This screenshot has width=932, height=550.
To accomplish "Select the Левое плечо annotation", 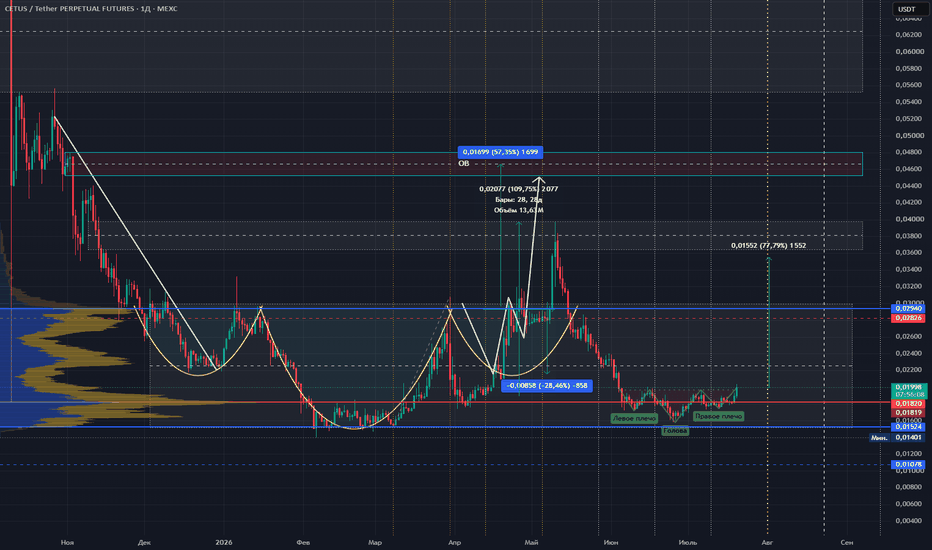I will (x=634, y=419).
